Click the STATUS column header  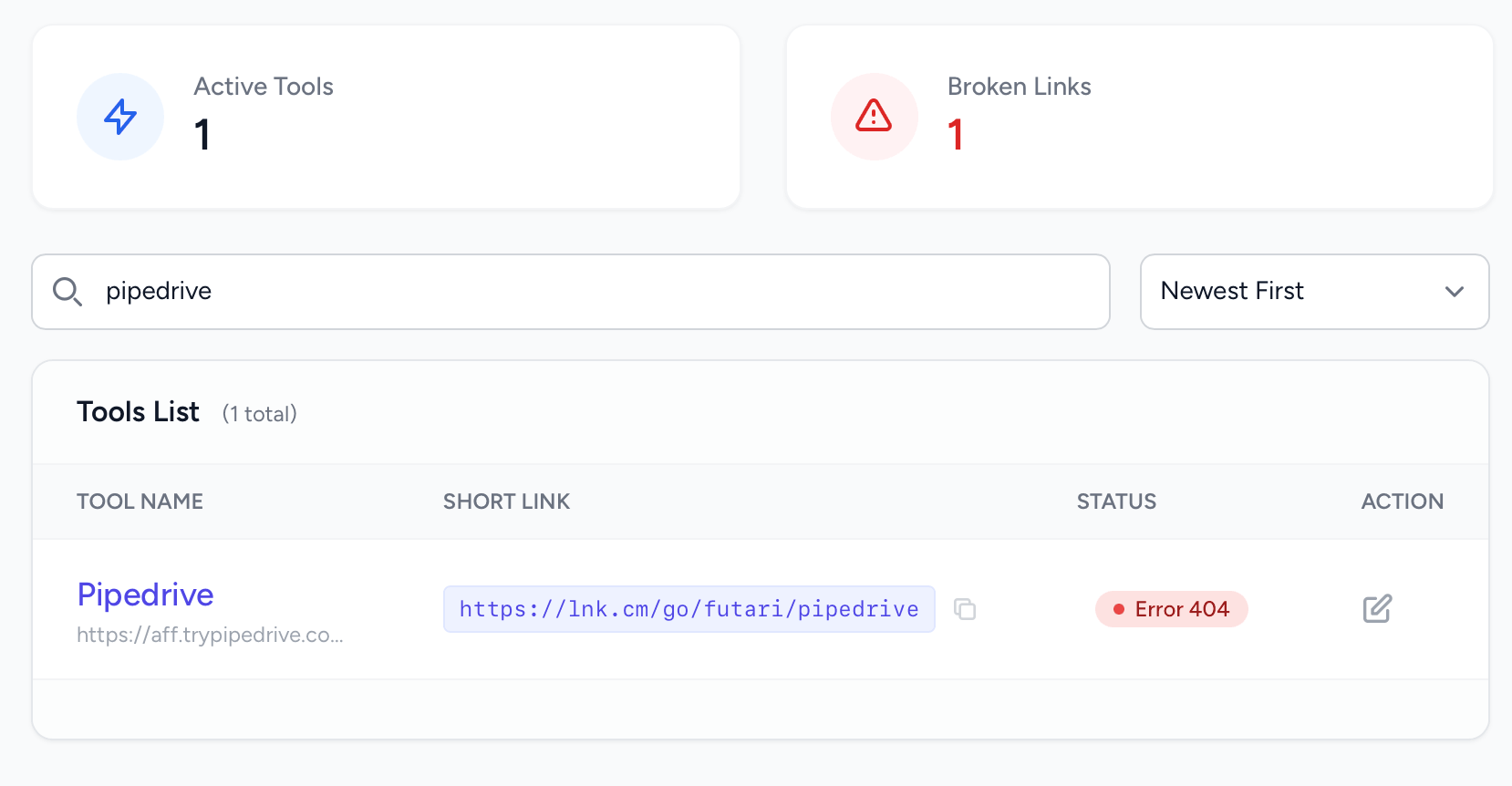click(1116, 502)
